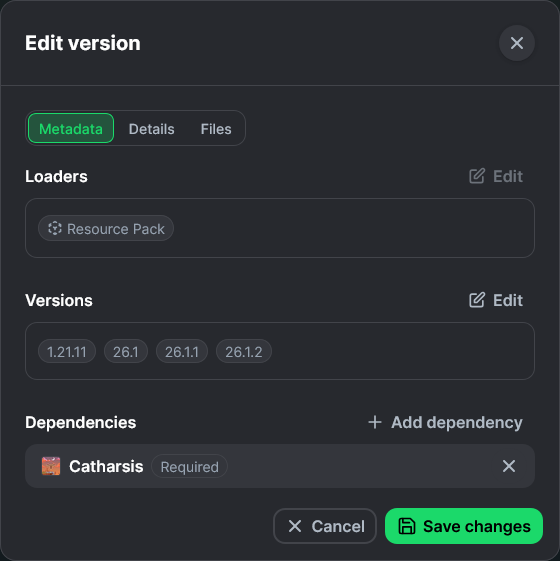
Task: Click the Required dependency type badge
Action: (189, 467)
